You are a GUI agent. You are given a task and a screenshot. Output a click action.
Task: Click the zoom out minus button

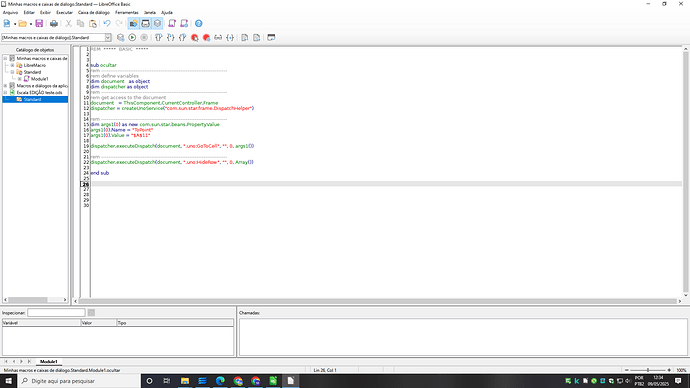[627, 370]
